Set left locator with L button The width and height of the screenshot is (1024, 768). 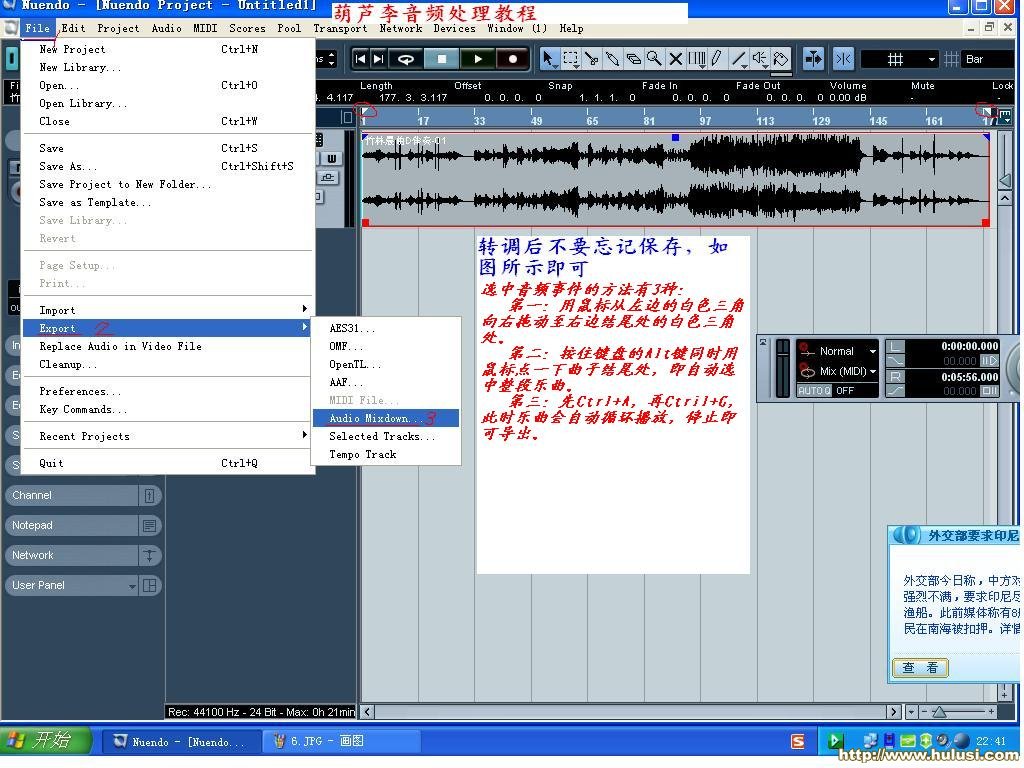tap(895, 346)
